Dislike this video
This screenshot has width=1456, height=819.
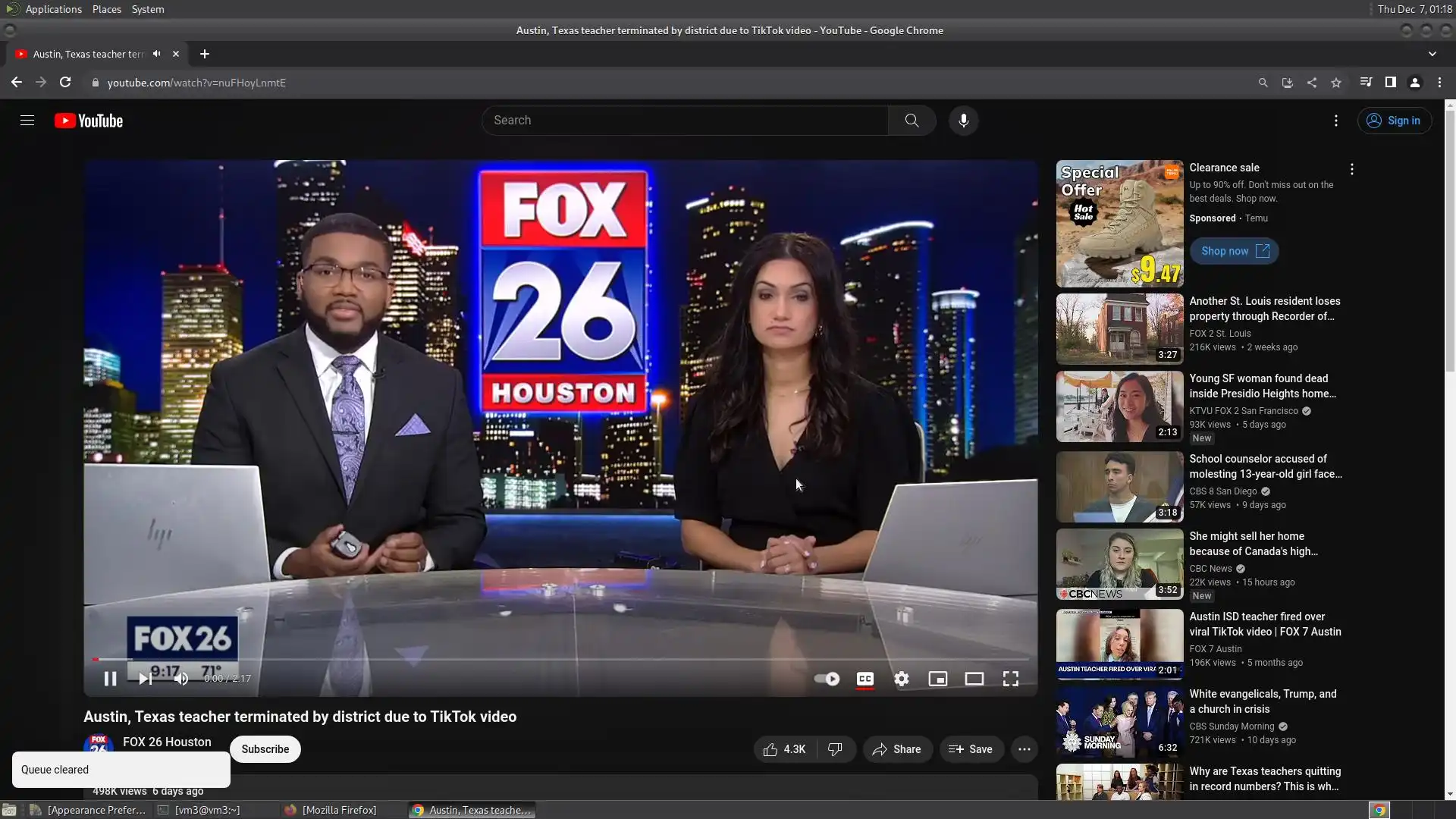coord(835,749)
